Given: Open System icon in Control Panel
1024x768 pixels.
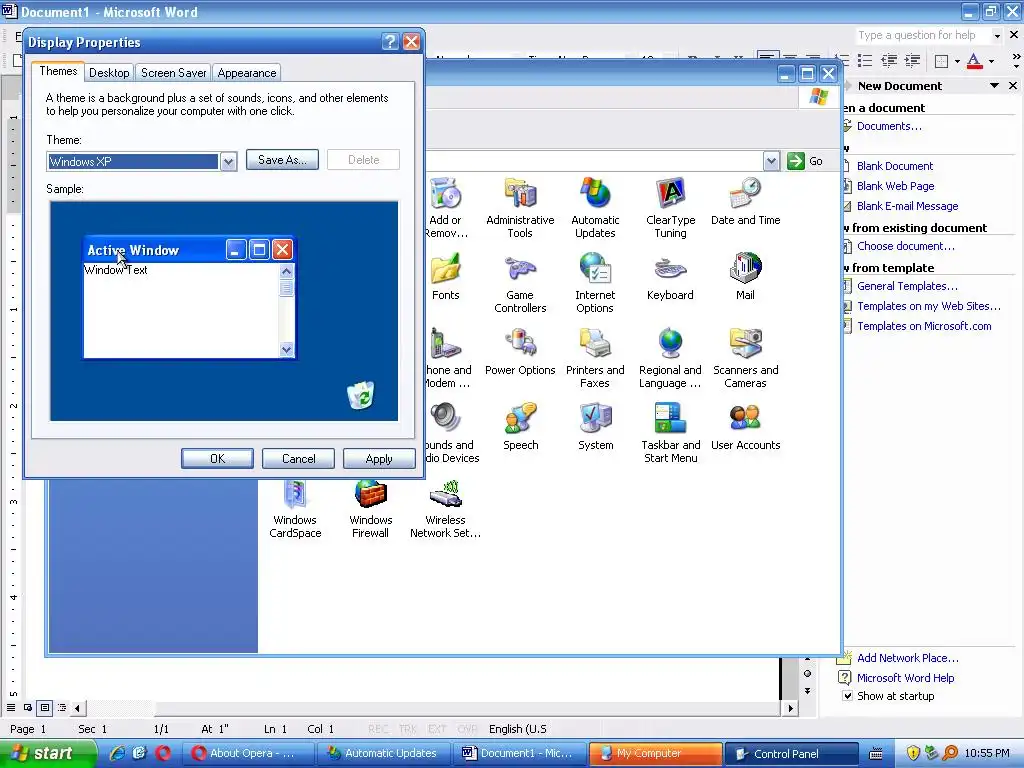Looking at the screenshot, I should [596, 427].
